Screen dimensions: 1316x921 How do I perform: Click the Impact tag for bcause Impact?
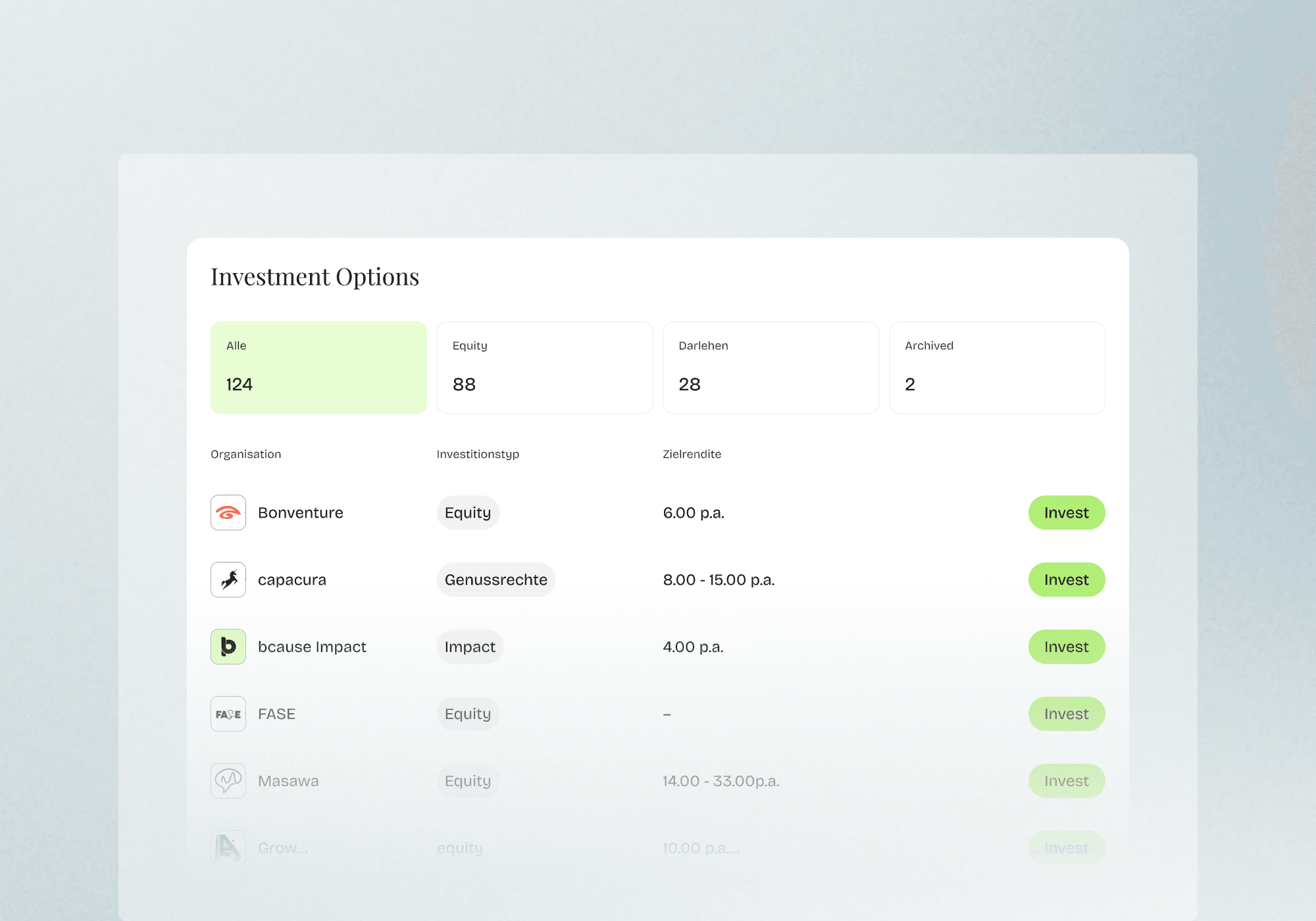tap(470, 647)
